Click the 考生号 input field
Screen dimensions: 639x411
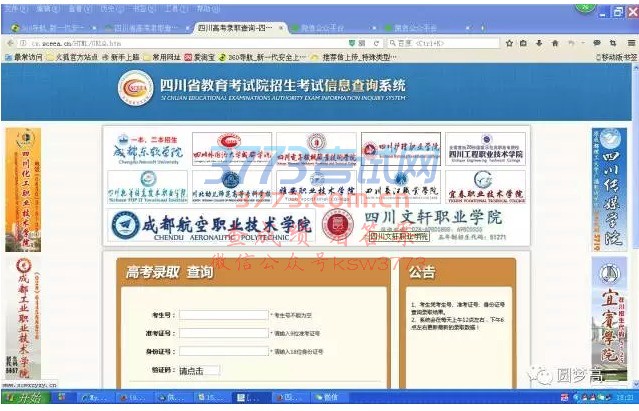point(224,314)
